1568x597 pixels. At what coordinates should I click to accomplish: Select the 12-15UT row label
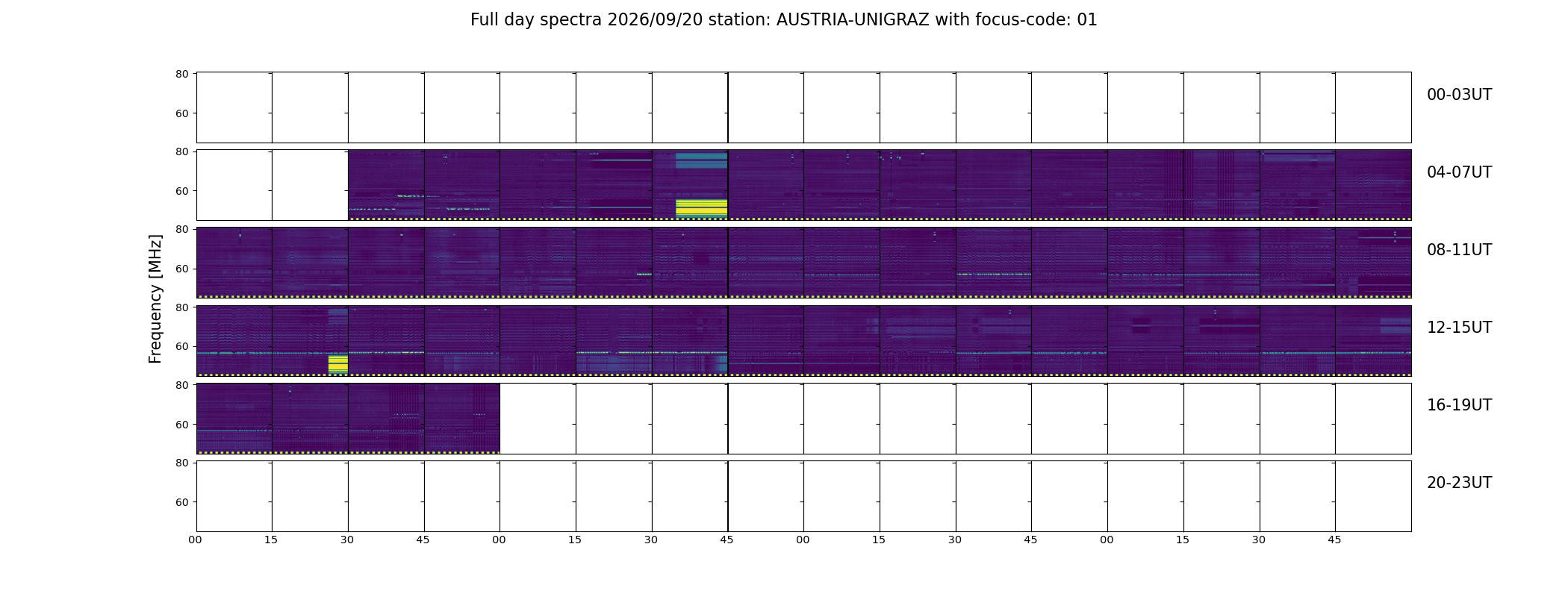tap(1459, 328)
